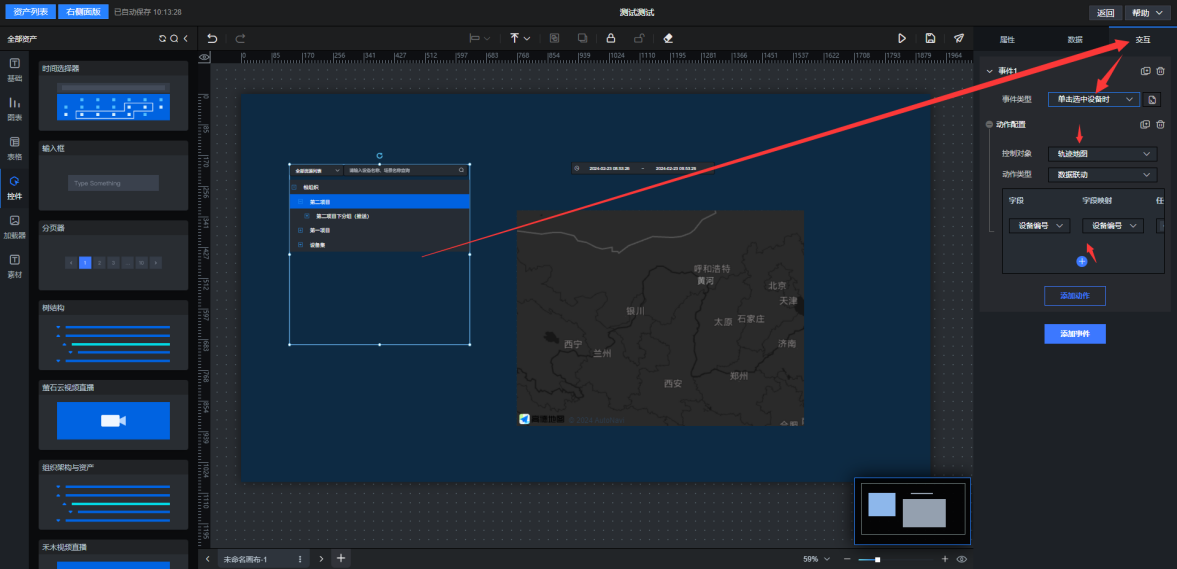The height and width of the screenshot is (569, 1177).
Task: Switch to the 数据 tab
Action: coord(1075,39)
